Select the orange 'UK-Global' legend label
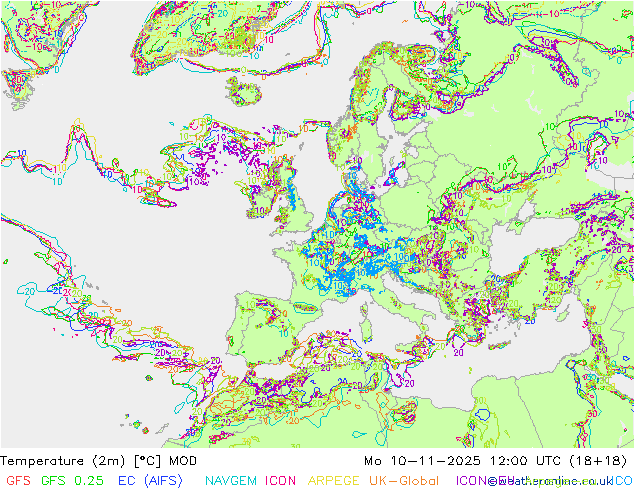The width and height of the screenshot is (634, 490). [x=404, y=481]
